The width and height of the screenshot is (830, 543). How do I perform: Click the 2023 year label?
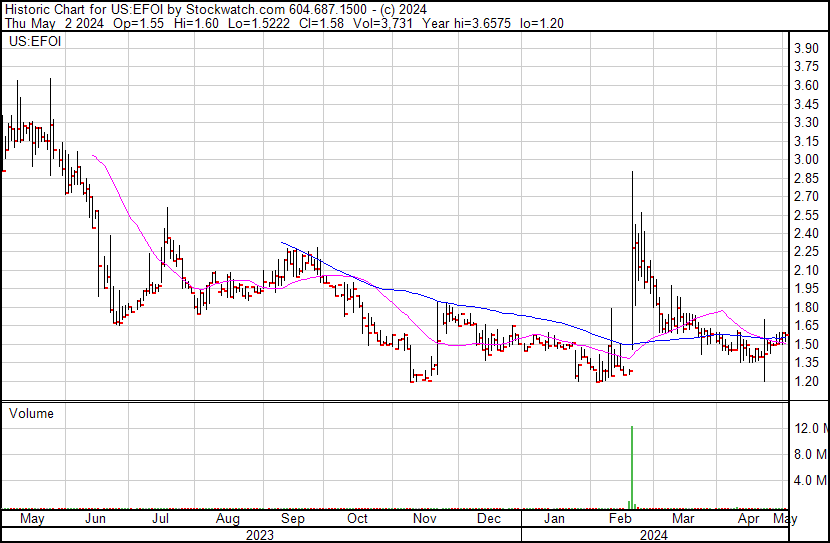[260, 535]
